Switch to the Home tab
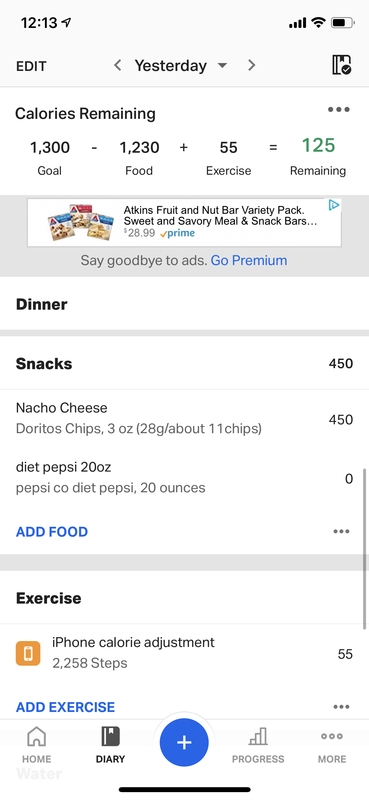Viewport: 369px width, 800px height. point(36,745)
